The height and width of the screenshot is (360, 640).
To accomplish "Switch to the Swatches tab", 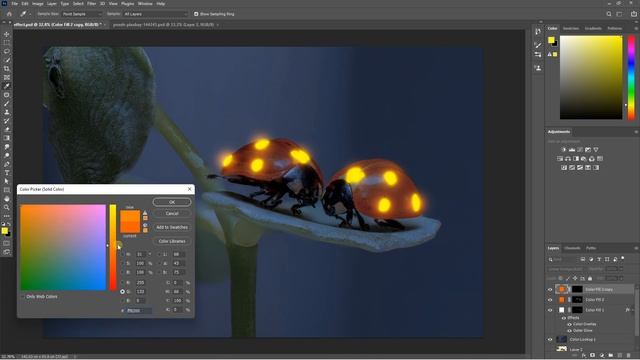I will [x=571, y=29].
